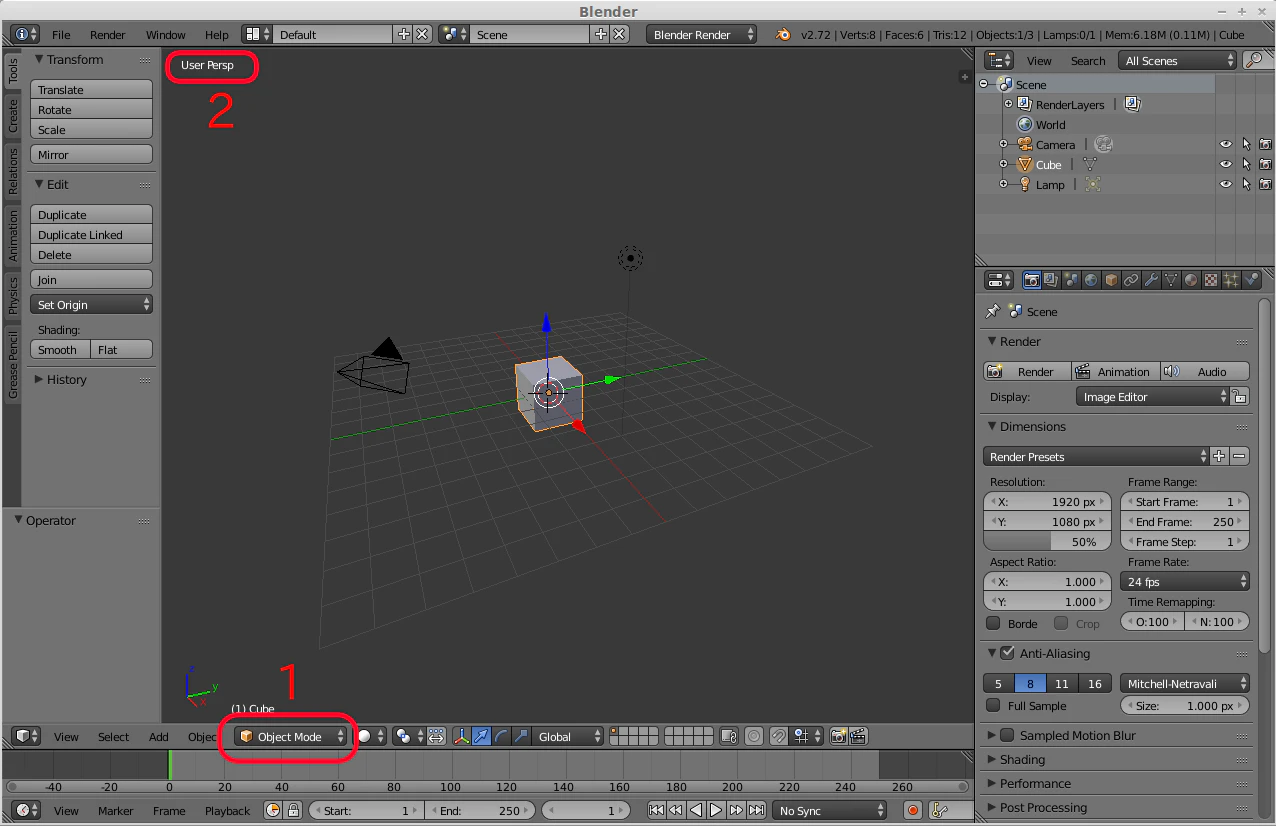Open the Texture checkerboard properties tab
The image size is (1276, 826).
pyautogui.click(x=1211, y=281)
